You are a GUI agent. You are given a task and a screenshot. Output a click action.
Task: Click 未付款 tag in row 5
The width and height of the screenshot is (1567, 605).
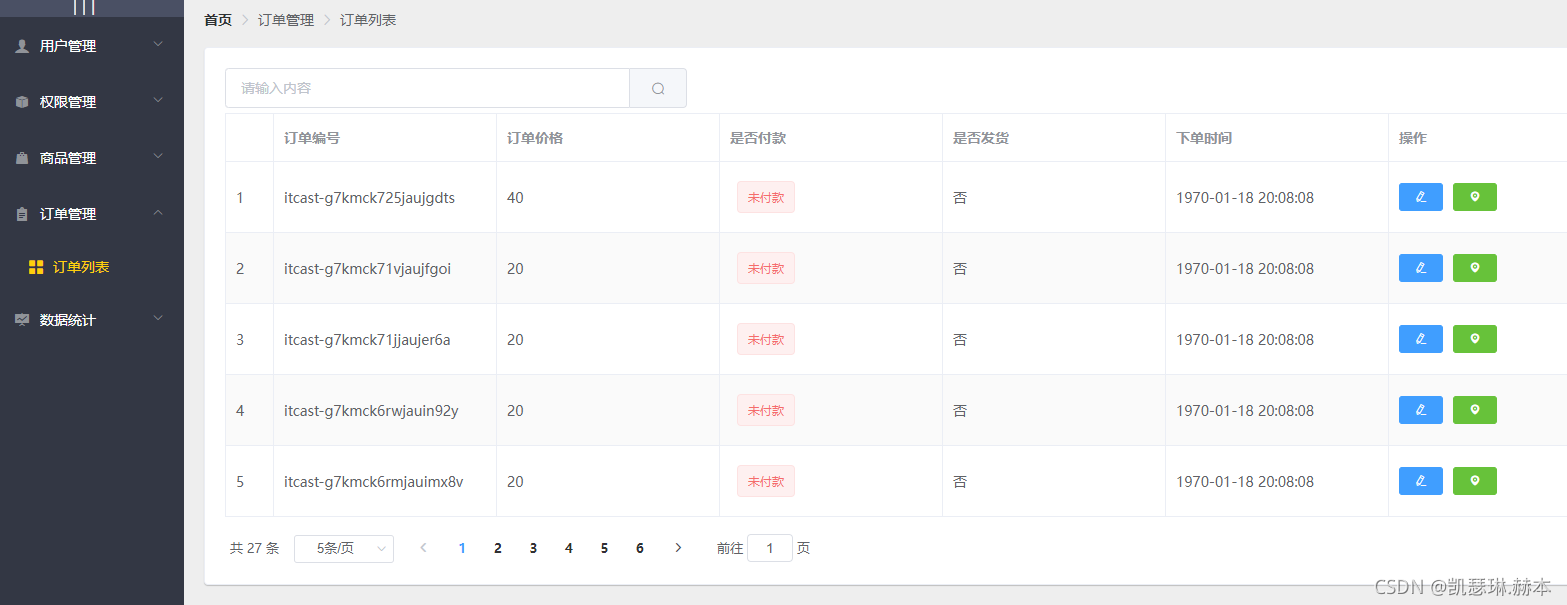click(766, 481)
